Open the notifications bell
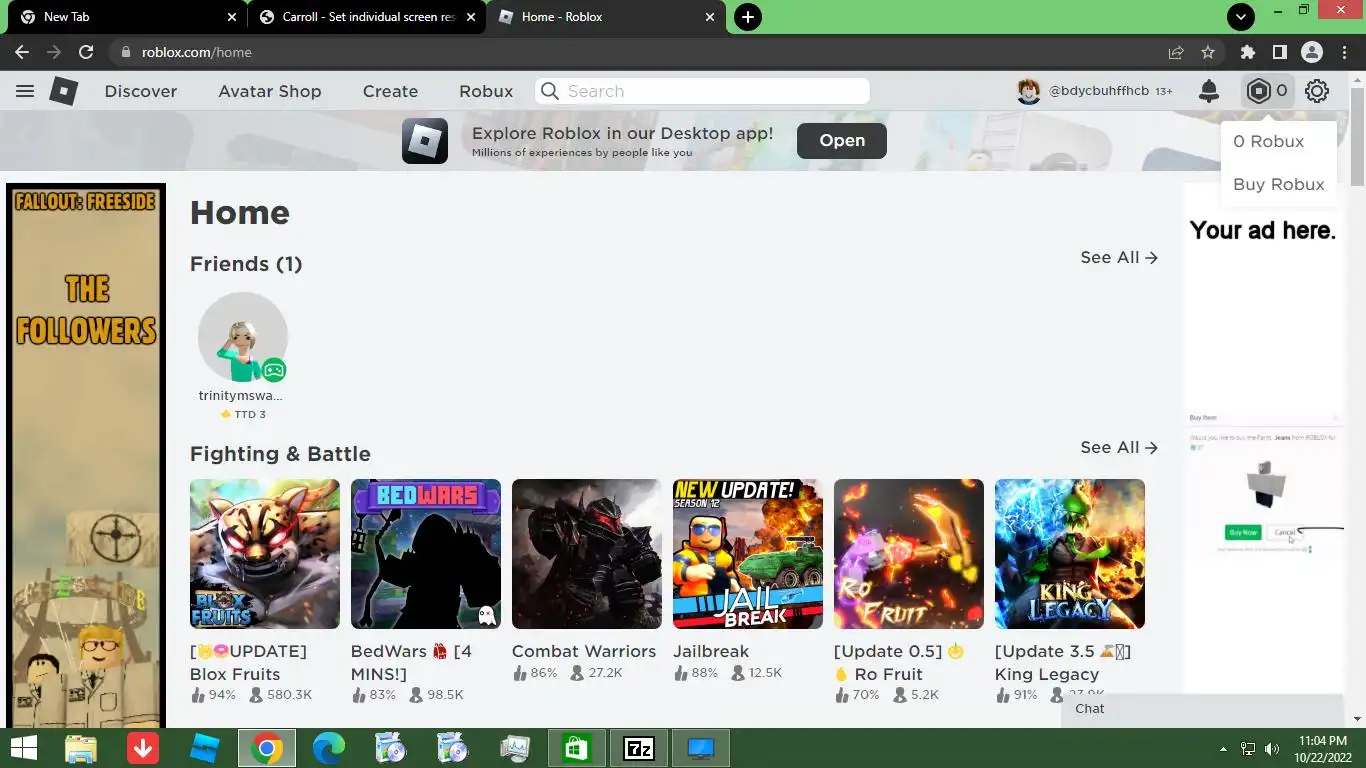Image resolution: width=1366 pixels, height=768 pixels. (1209, 91)
